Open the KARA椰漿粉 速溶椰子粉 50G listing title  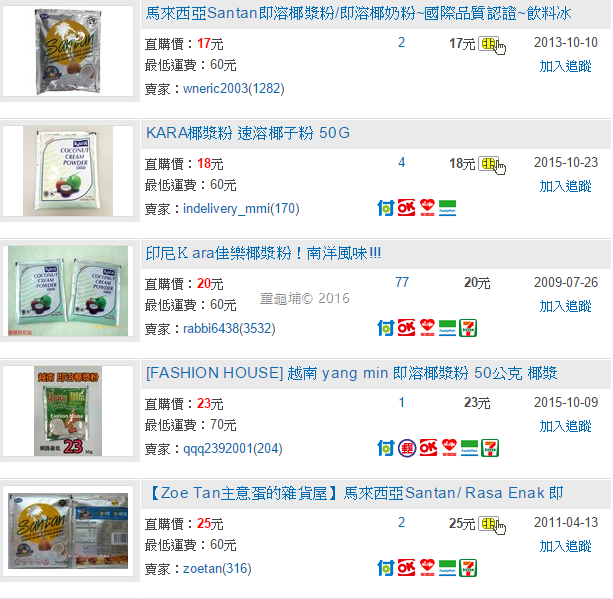(x=248, y=133)
